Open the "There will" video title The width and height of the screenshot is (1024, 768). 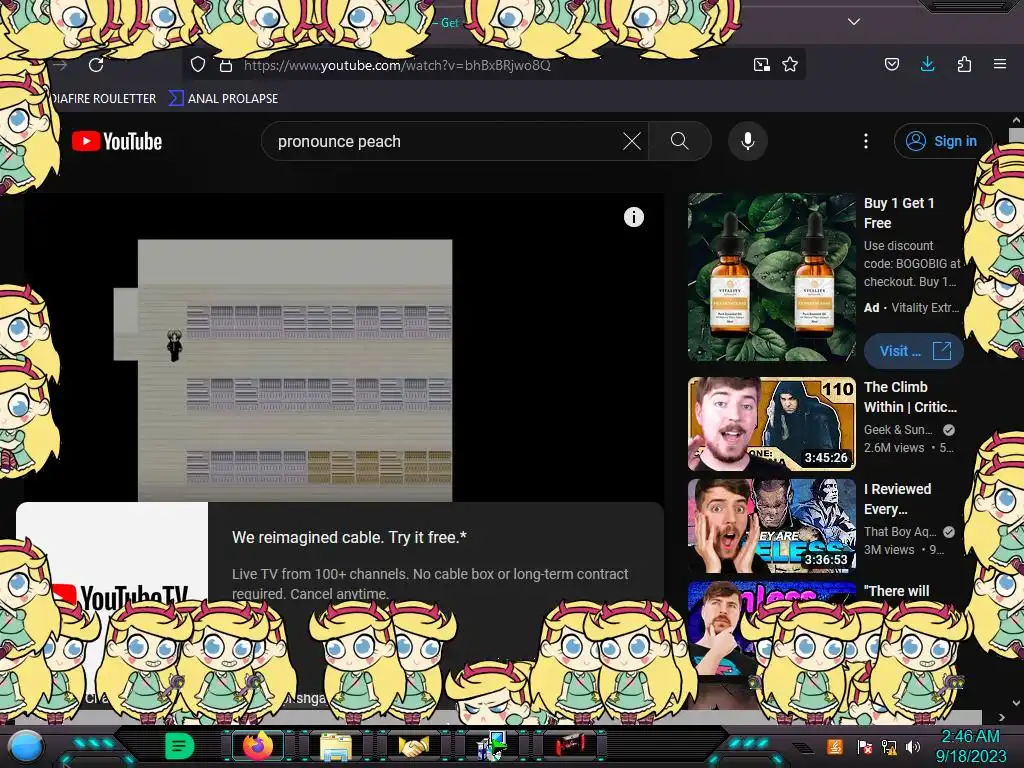pos(896,591)
